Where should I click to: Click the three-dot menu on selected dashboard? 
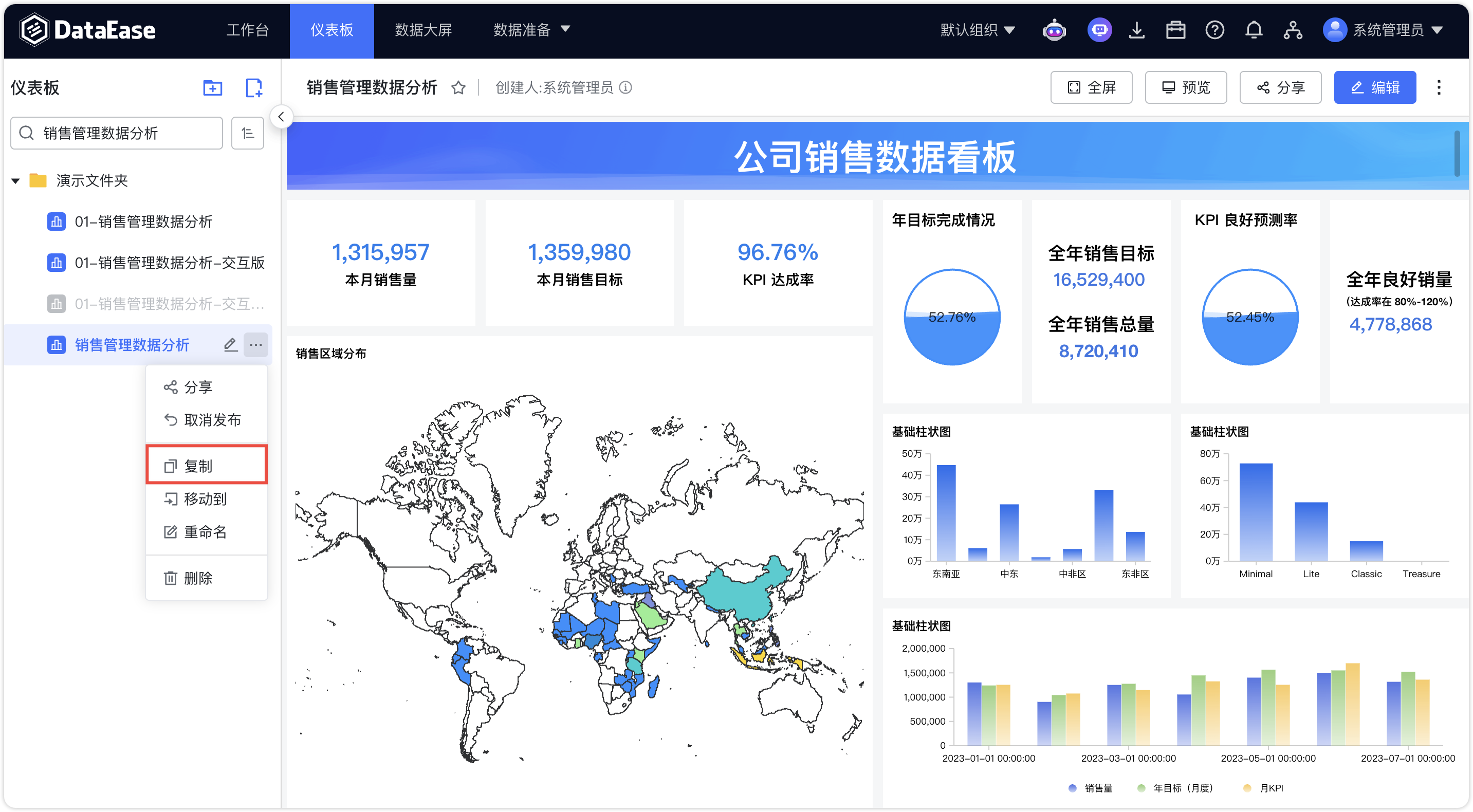[255, 345]
